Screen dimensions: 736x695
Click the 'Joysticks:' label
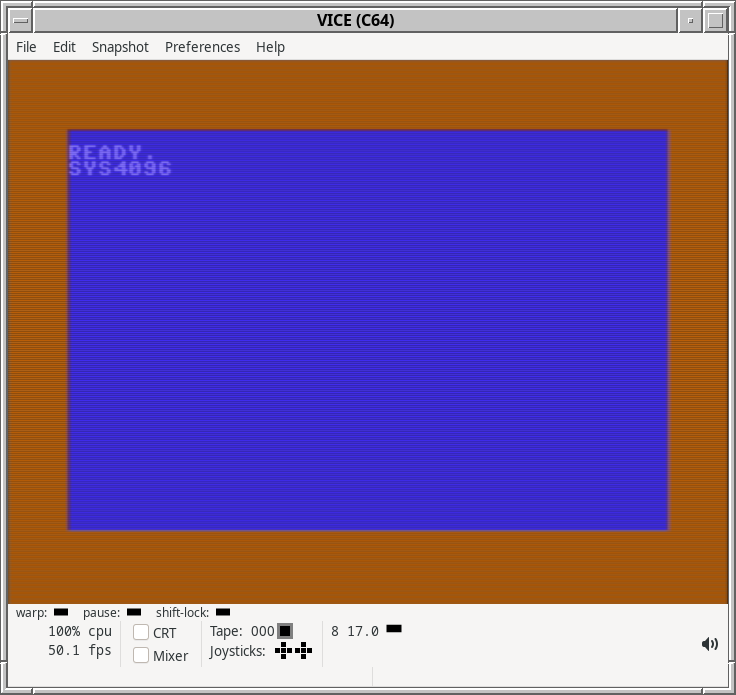click(238, 651)
